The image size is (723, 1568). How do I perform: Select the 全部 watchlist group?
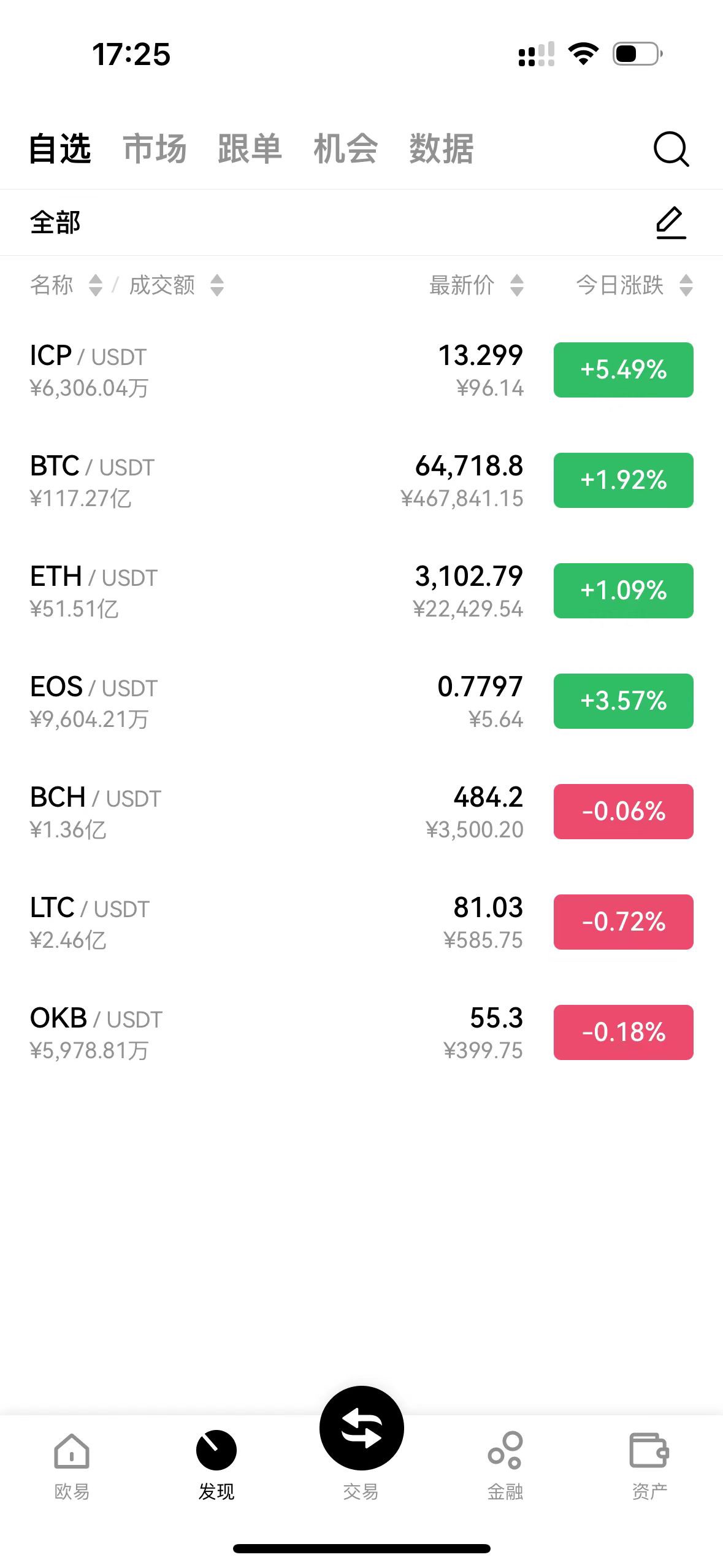tap(55, 223)
